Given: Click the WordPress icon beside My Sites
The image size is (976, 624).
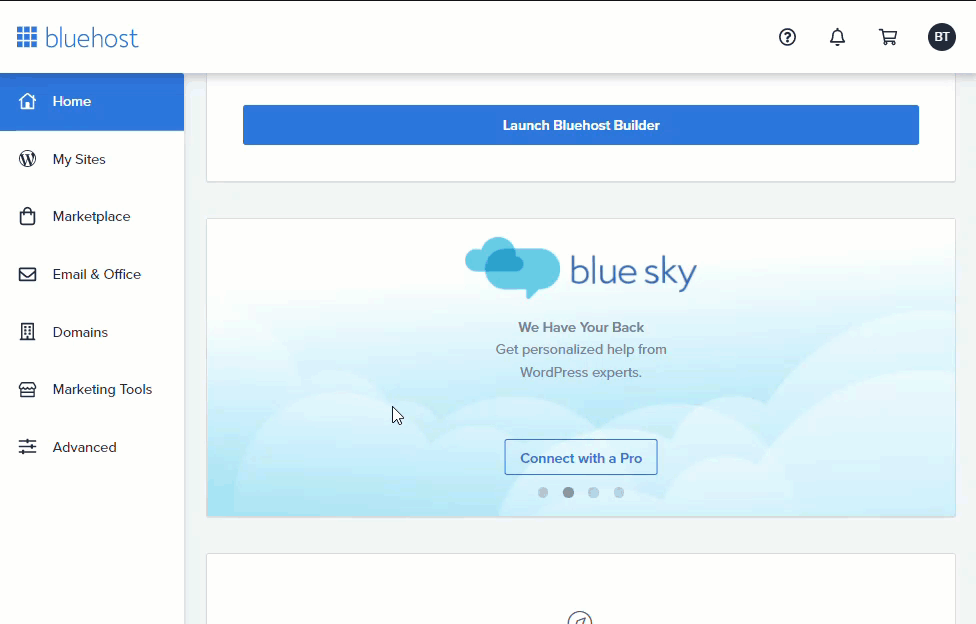Looking at the screenshot, I should point(28,159).
